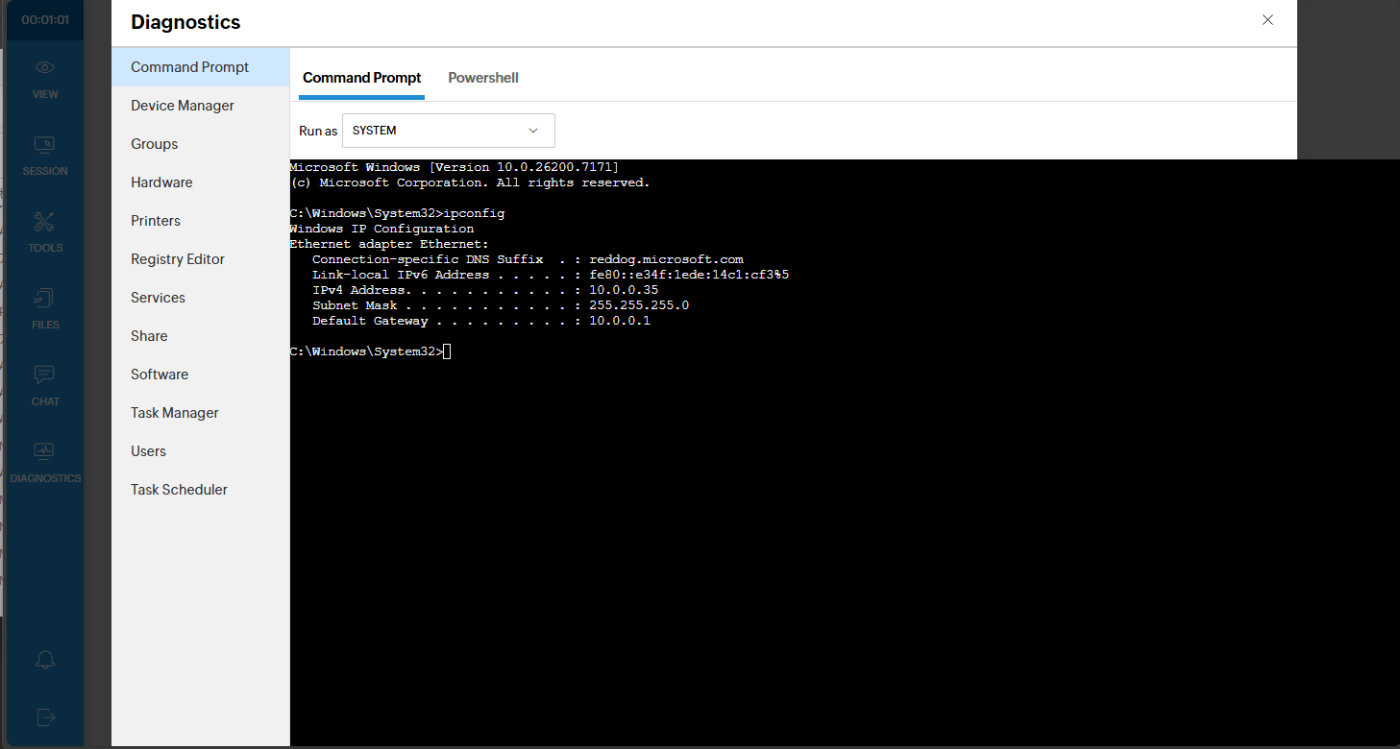
Task: Open Task Manager in the left menu
Action: click(x=200, y=412)
